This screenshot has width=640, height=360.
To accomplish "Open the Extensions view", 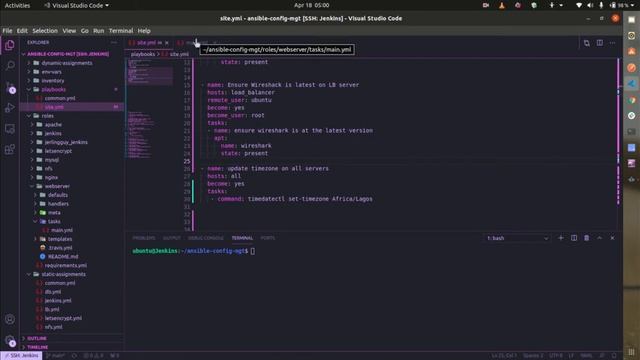I will tap(10, 149).
